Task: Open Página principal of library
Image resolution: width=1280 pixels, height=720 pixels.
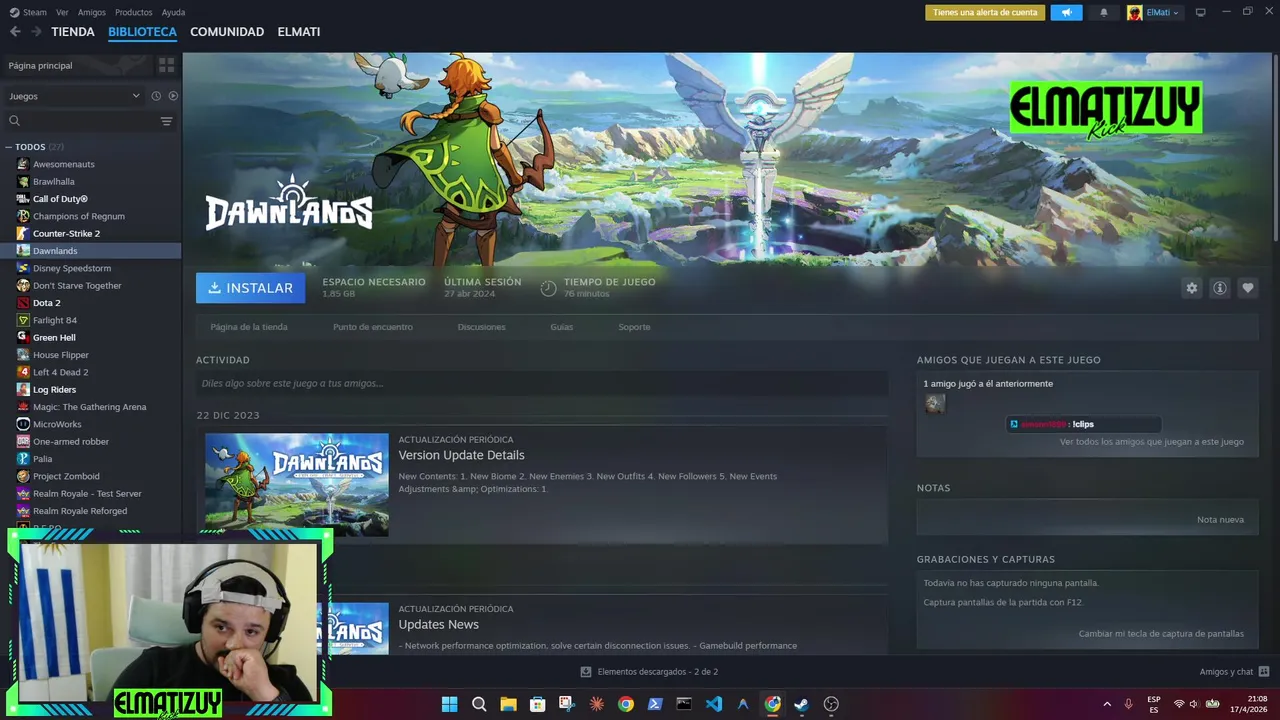Action: point(40,65)
